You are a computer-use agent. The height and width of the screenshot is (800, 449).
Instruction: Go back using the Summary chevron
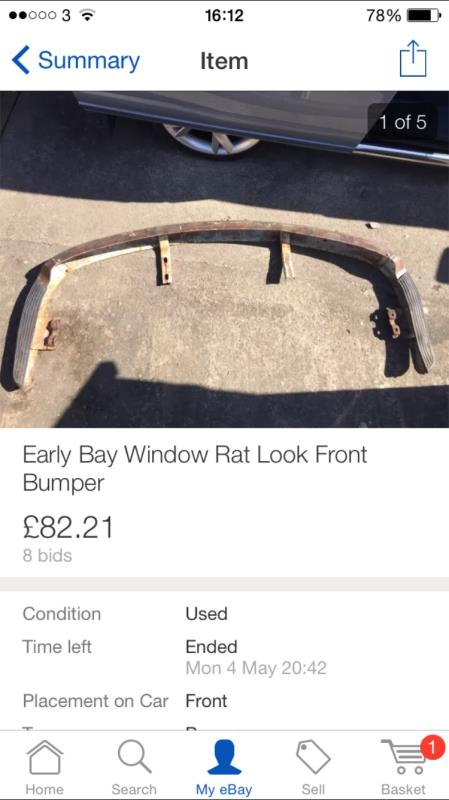pos(20,60)
